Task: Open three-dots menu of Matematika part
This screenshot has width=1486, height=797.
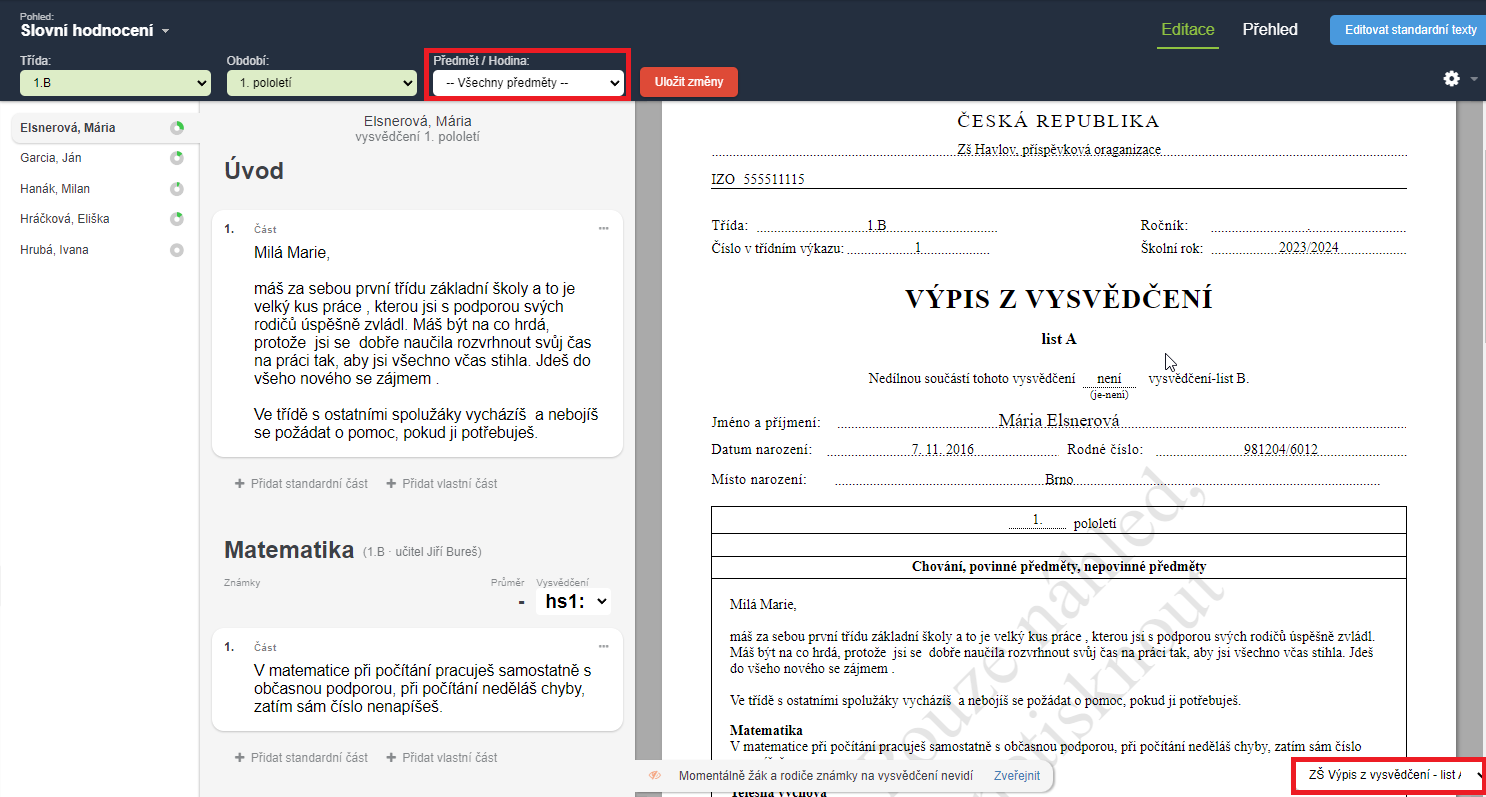Action: click(x=604, y=647)
